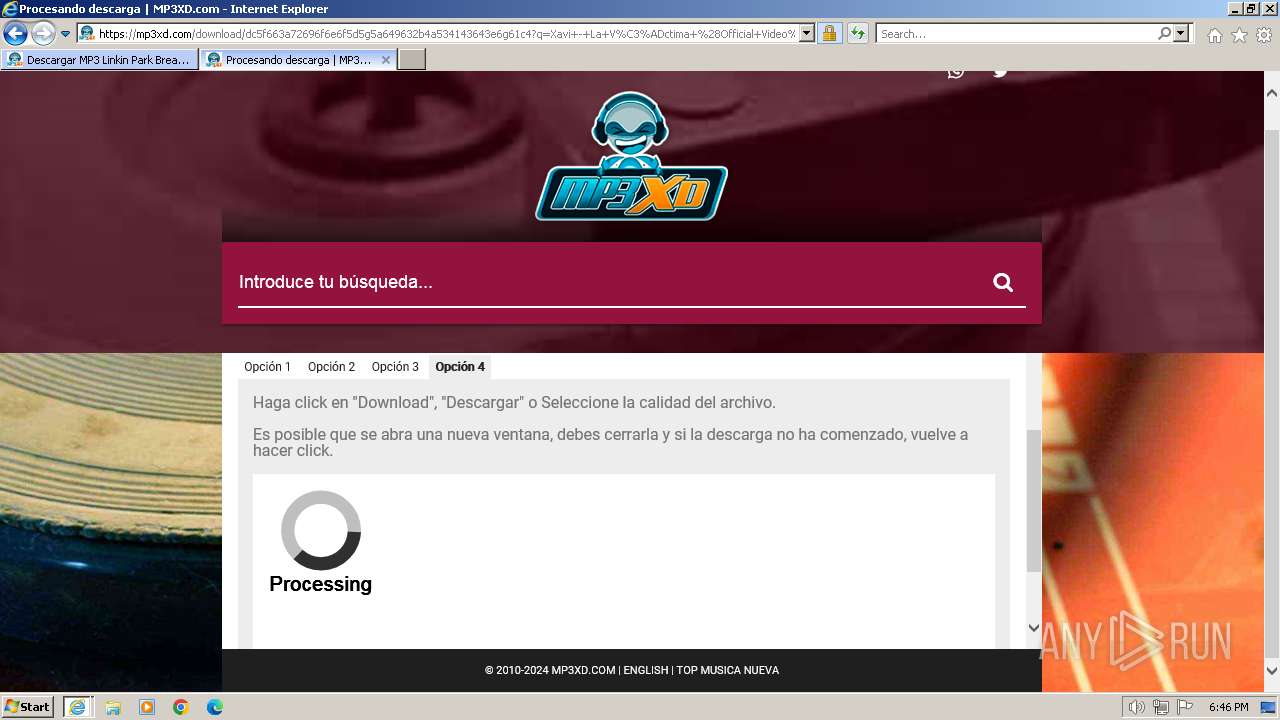The image size is (1280, 720).
Task: Open Favorites via the star icon
Action: 1239,35
